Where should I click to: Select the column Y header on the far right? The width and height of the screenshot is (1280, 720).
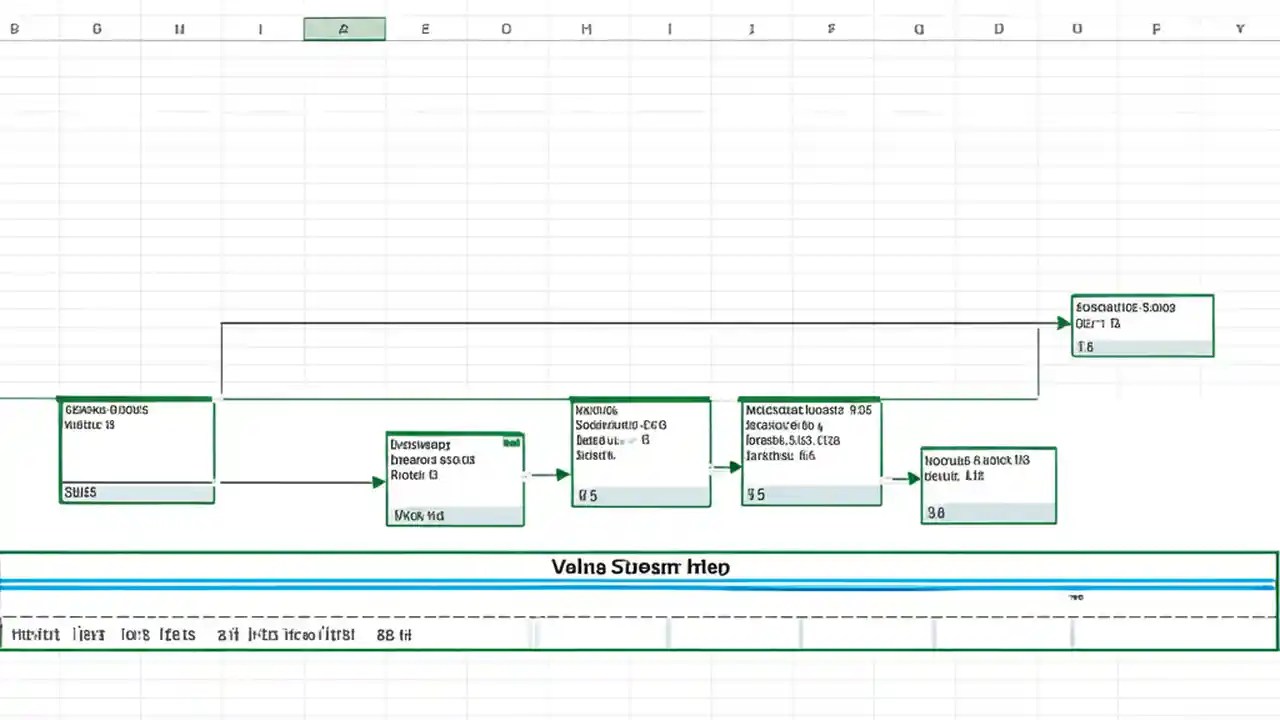[x=1239, y=29]
